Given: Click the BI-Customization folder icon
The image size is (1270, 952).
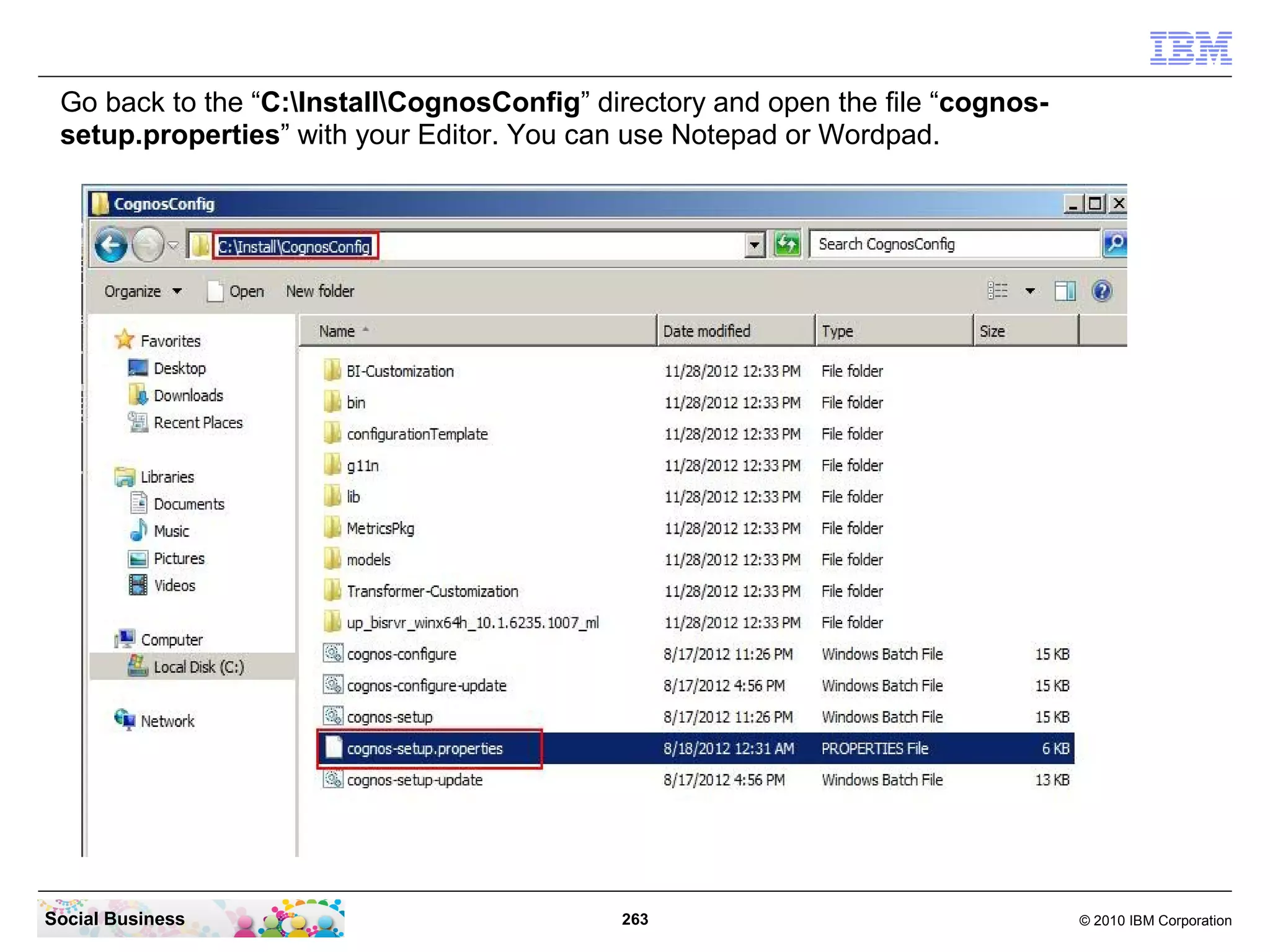Looking at the screenshot, I should point(332,370).
